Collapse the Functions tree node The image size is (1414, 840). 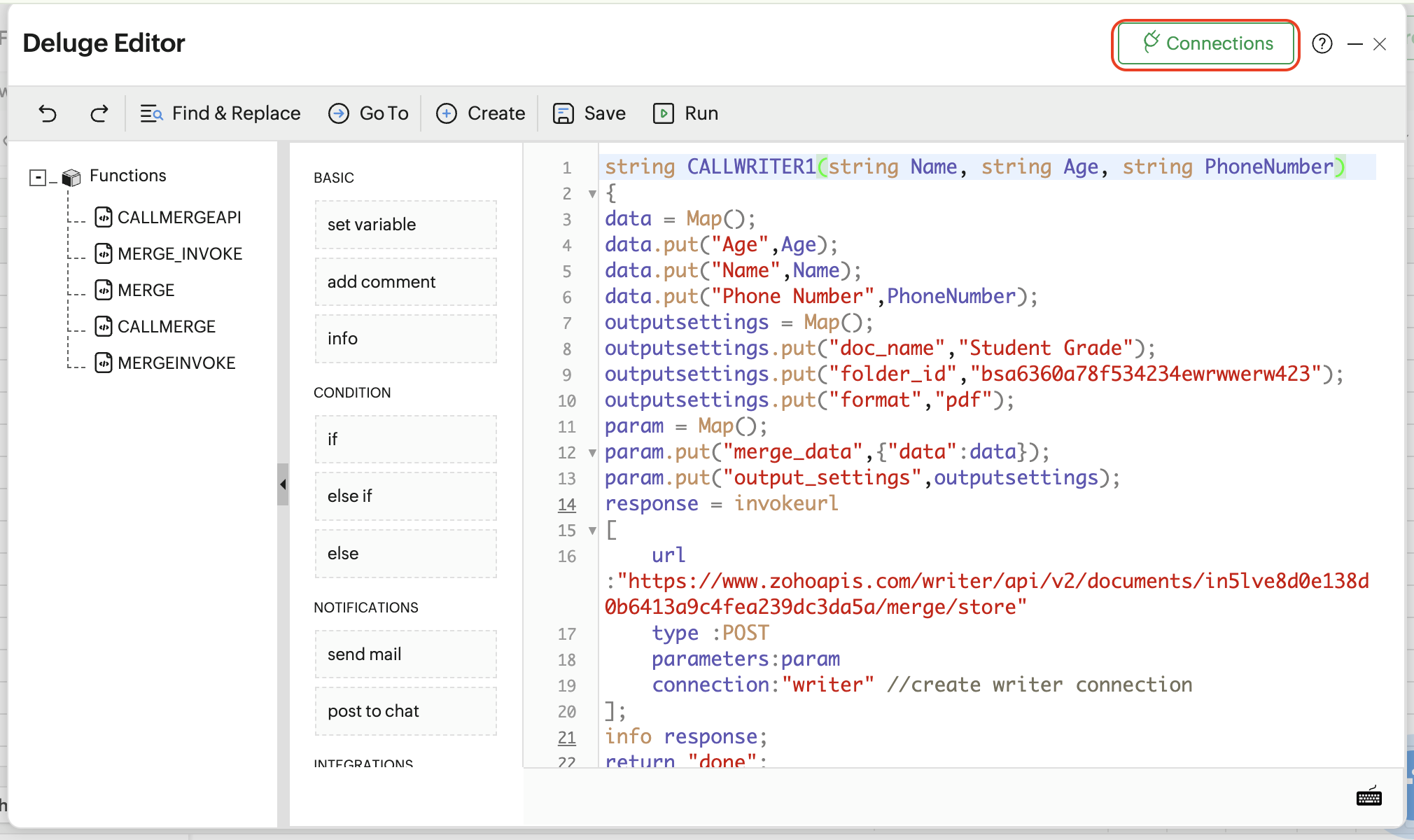(38, 177)
